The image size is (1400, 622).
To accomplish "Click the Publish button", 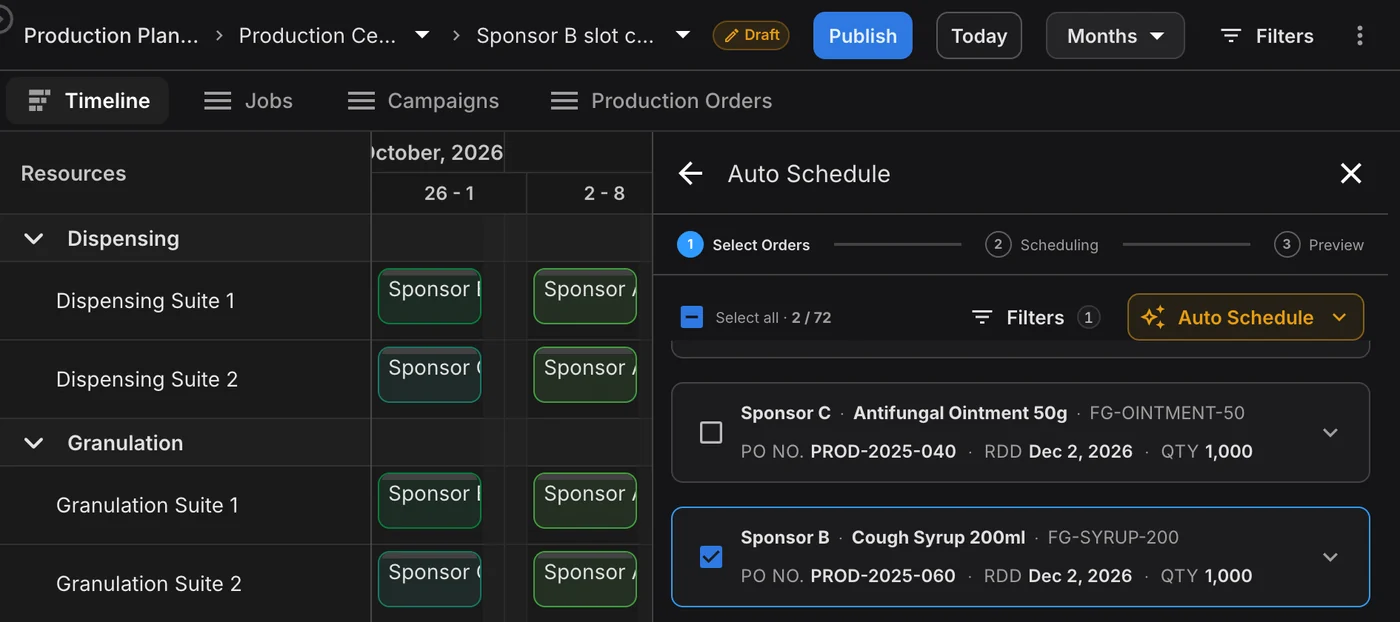I will pos(863,36).
